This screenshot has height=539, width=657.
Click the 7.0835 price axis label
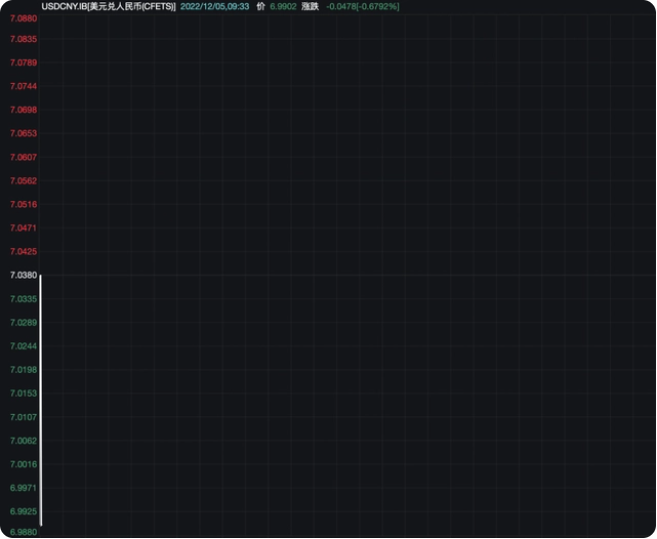[x=23, y=39]
